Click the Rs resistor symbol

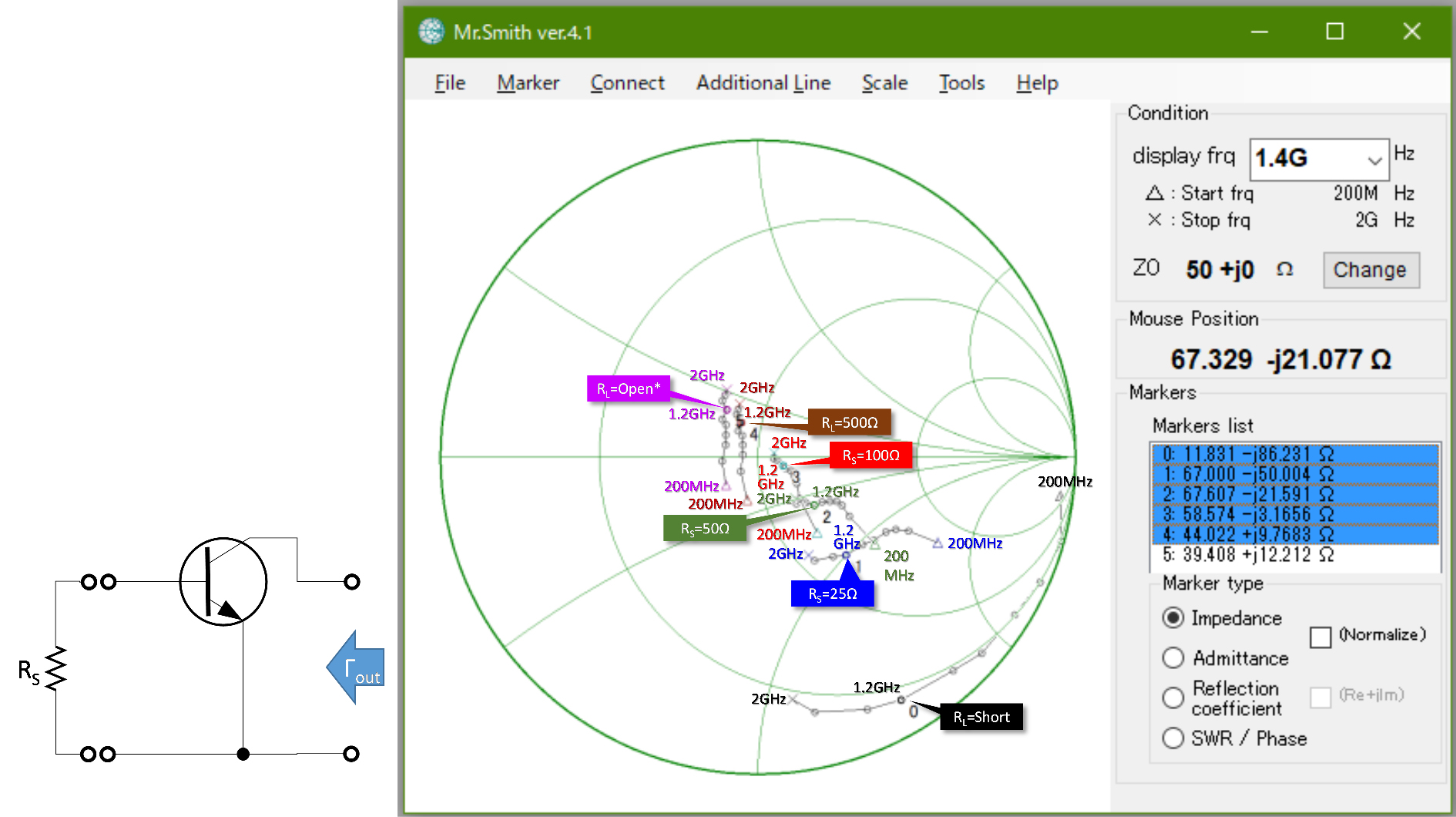point(55,668)
